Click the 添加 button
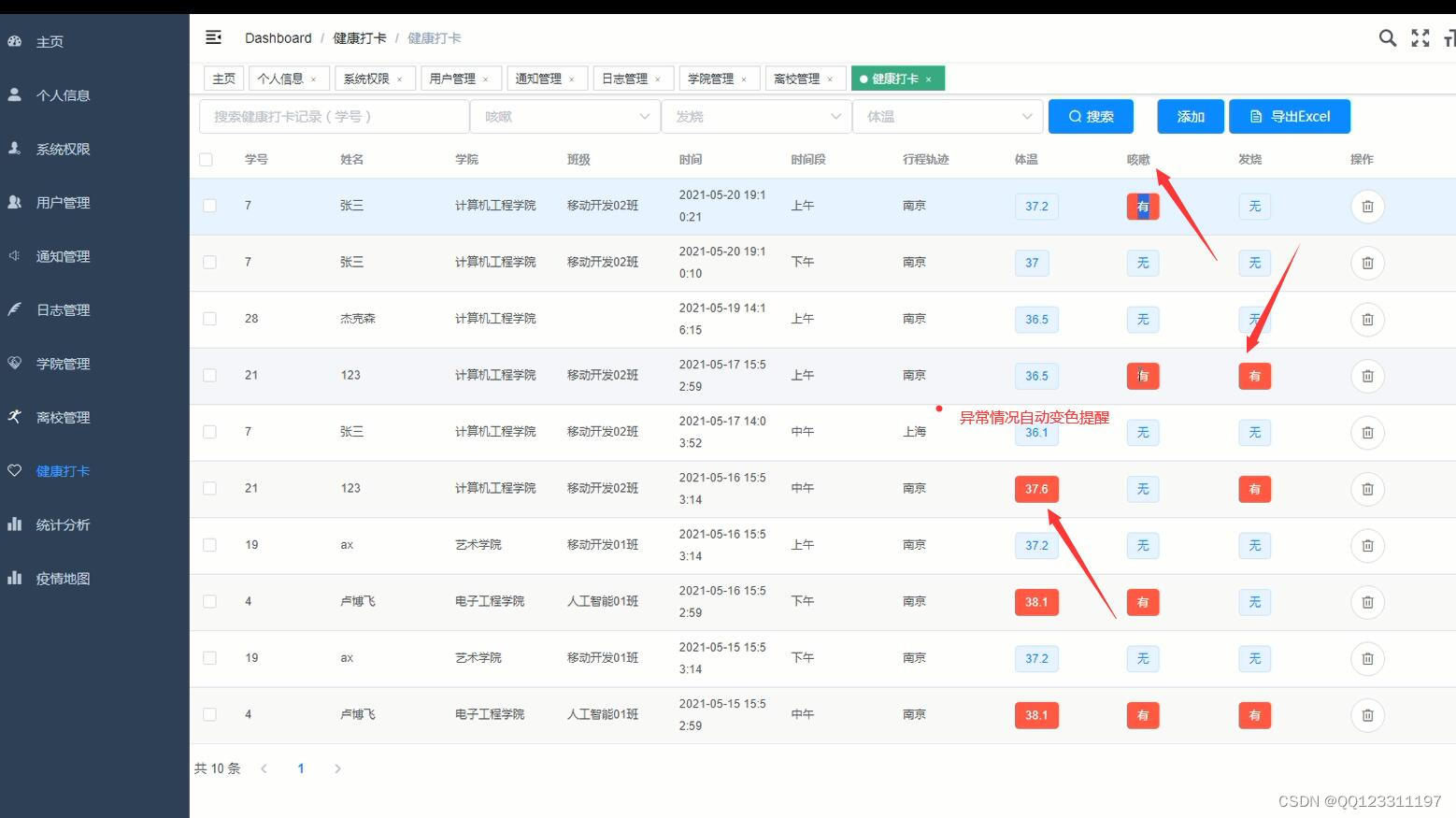Image resolution: width=1456 pixels, height=818 pixels. point(1191,117)
